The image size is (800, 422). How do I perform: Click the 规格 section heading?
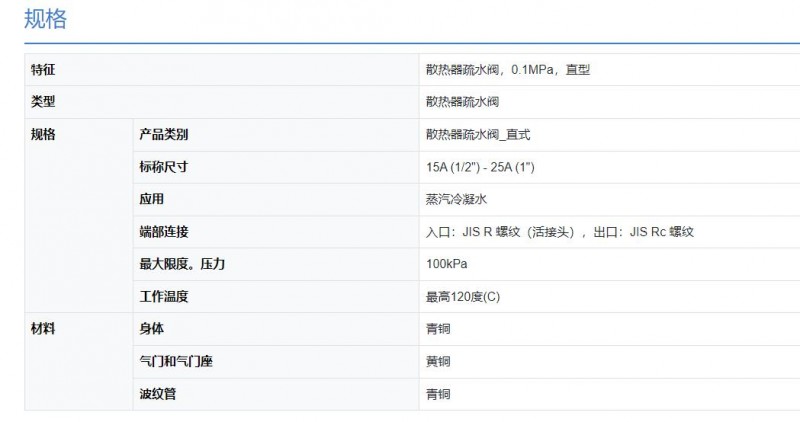(45, 19)
